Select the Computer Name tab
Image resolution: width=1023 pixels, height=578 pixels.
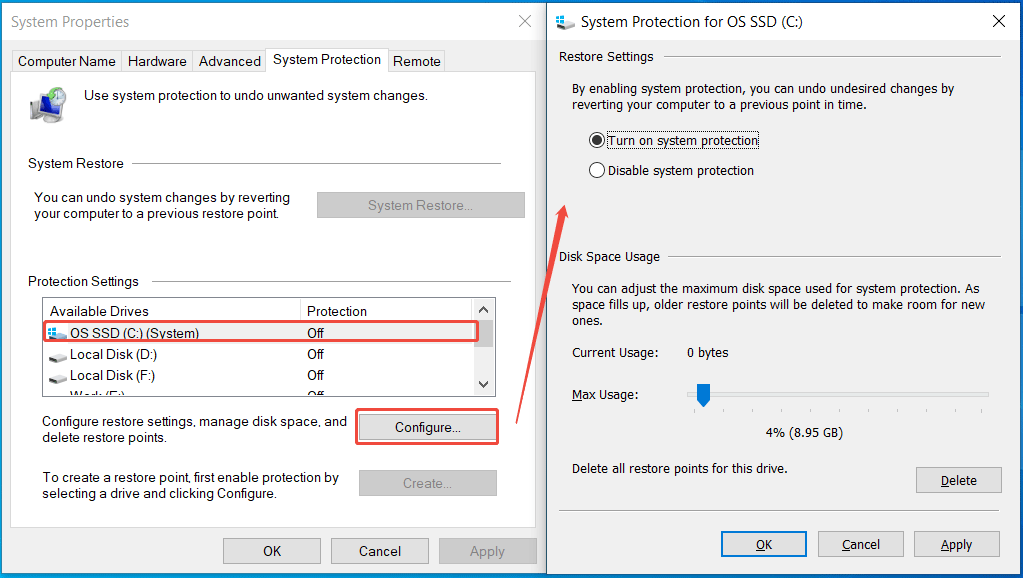click(x=65, y=60)
